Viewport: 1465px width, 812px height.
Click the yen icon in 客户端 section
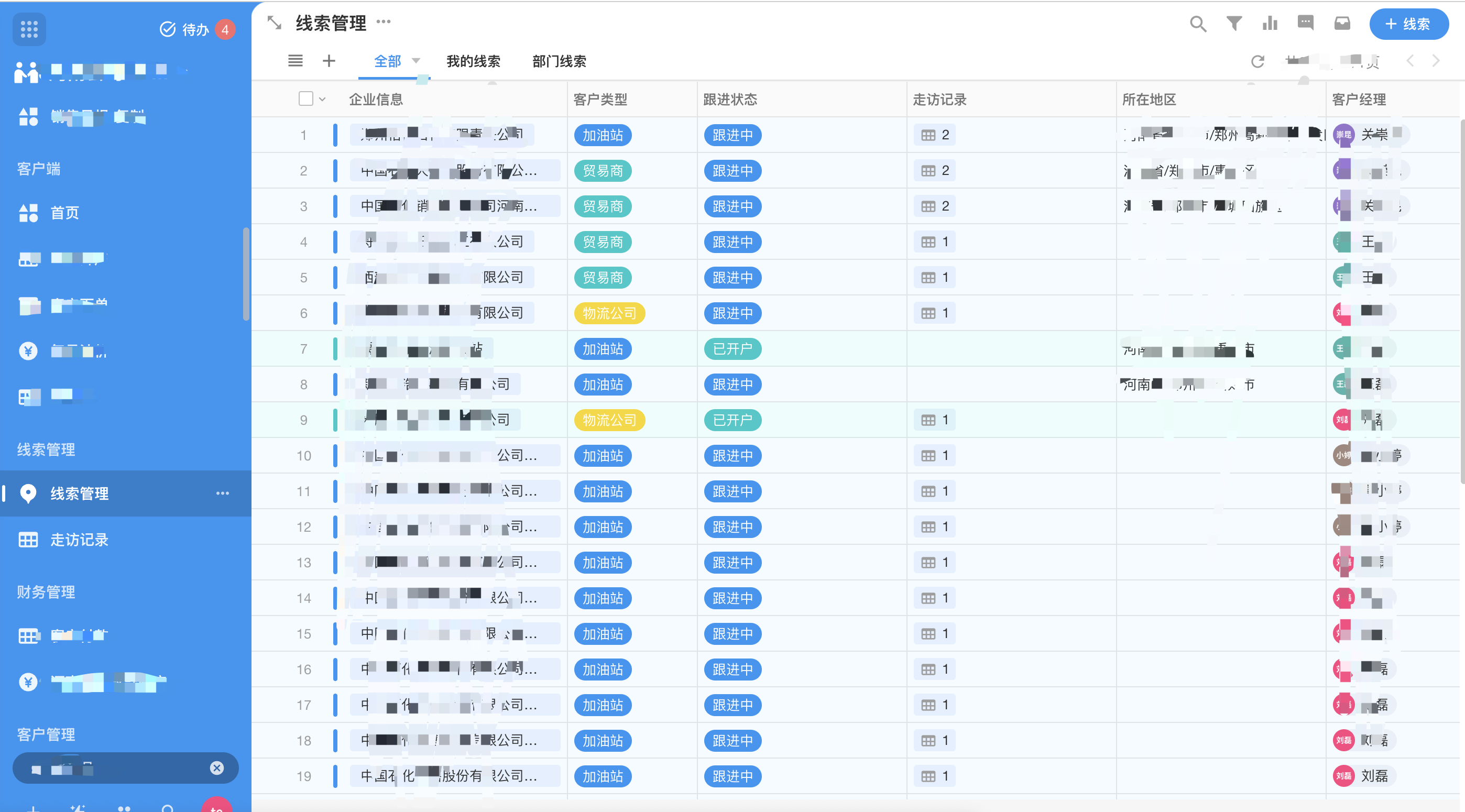[28, 351]
